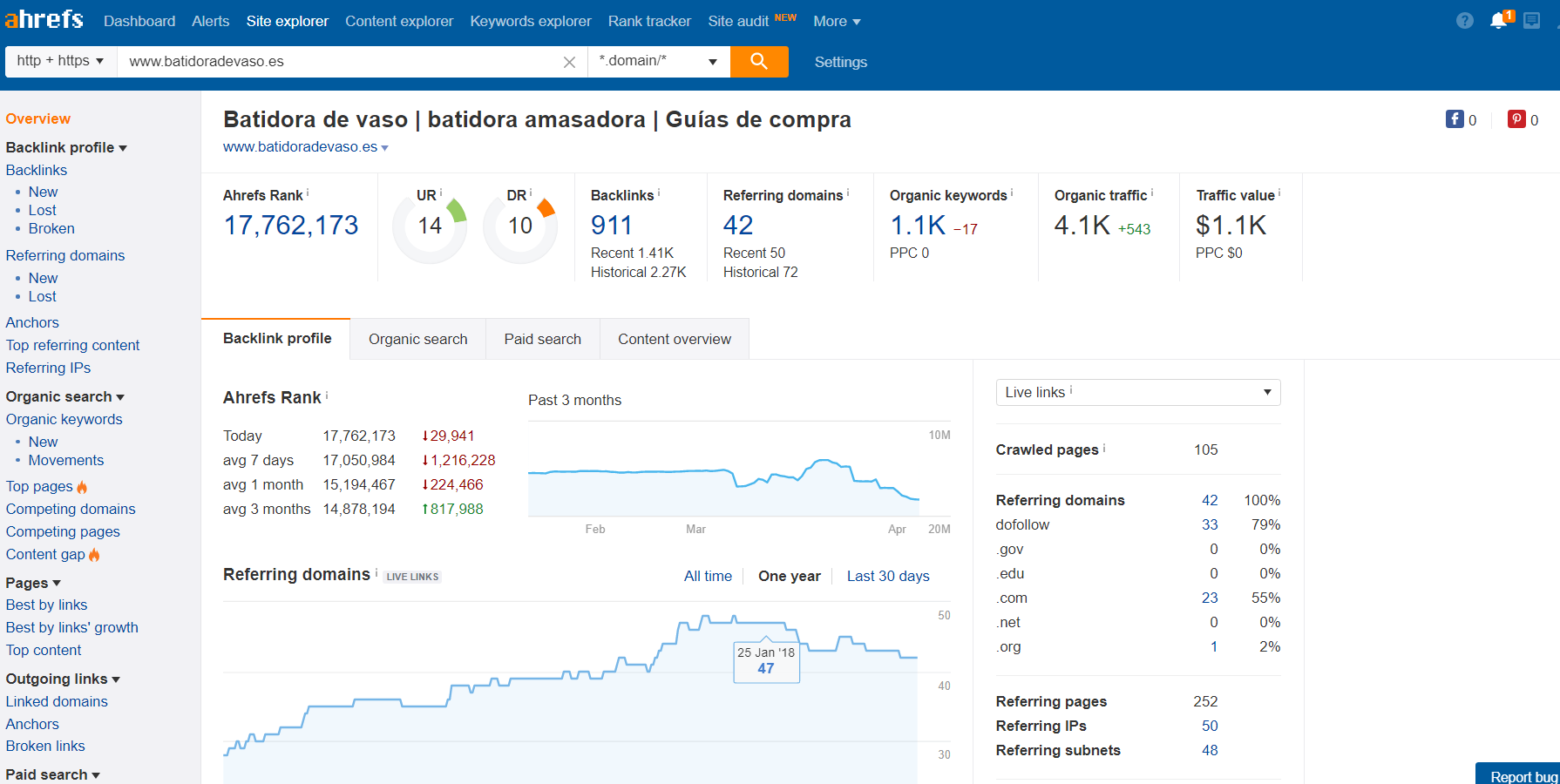
Task: Click the Referring subnets count 48
Action: click(1210, 750)
